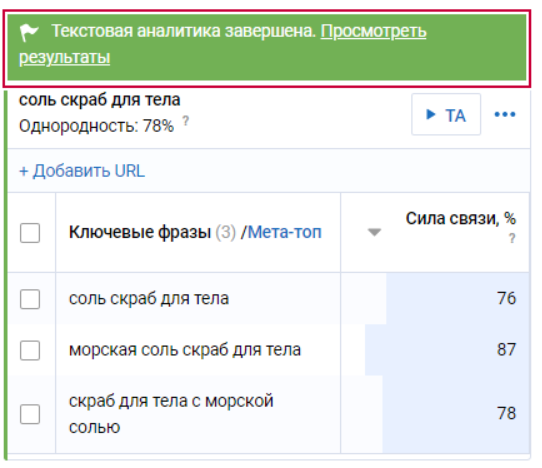The width and height of the screenshot is (542, 468).
Task: Click the 'морская соль скраб для тела' phrase
Action: pos(185,350)
